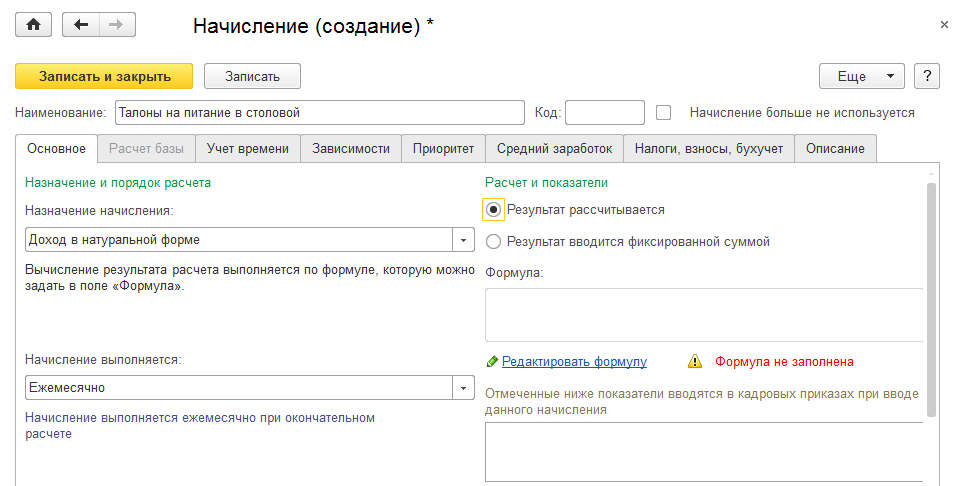Open the Начисление выполняется dropdown list

tap(463, 387)
